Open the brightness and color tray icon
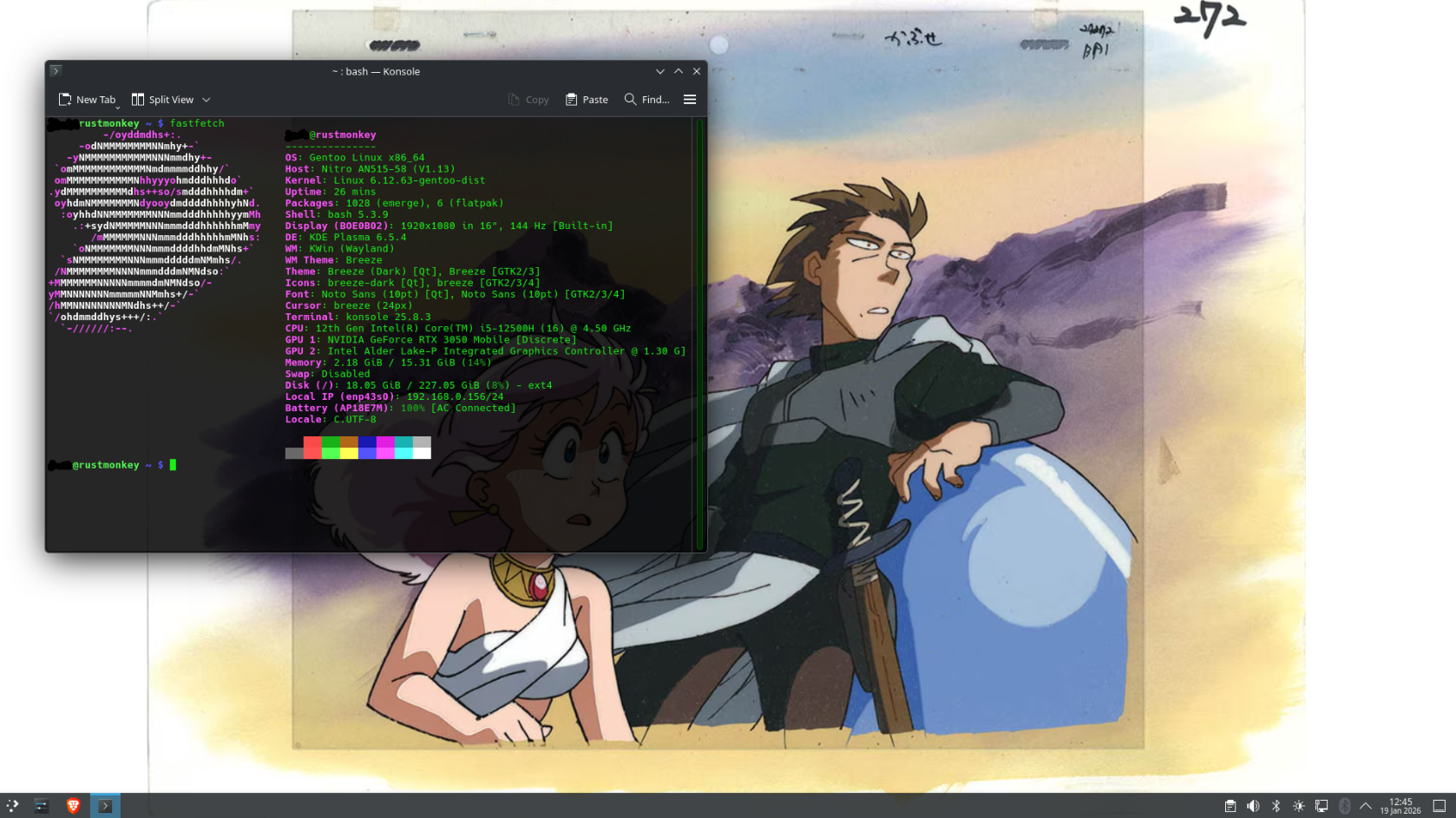This screenshot has width=1456, height=818. (1299, 806)
